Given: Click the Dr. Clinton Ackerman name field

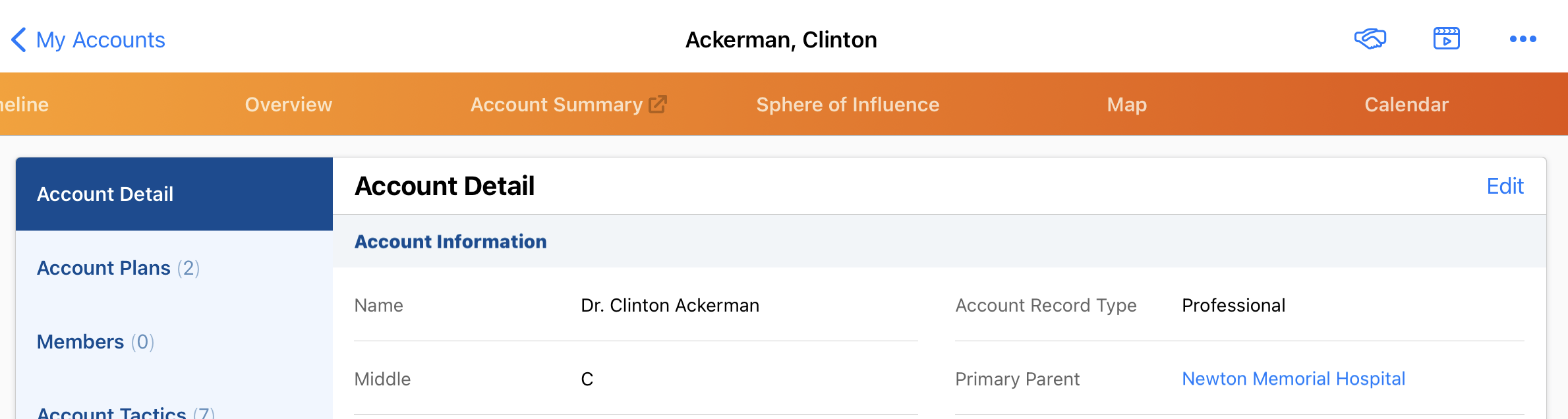Looking at the screenshot, I should [670, 305].
